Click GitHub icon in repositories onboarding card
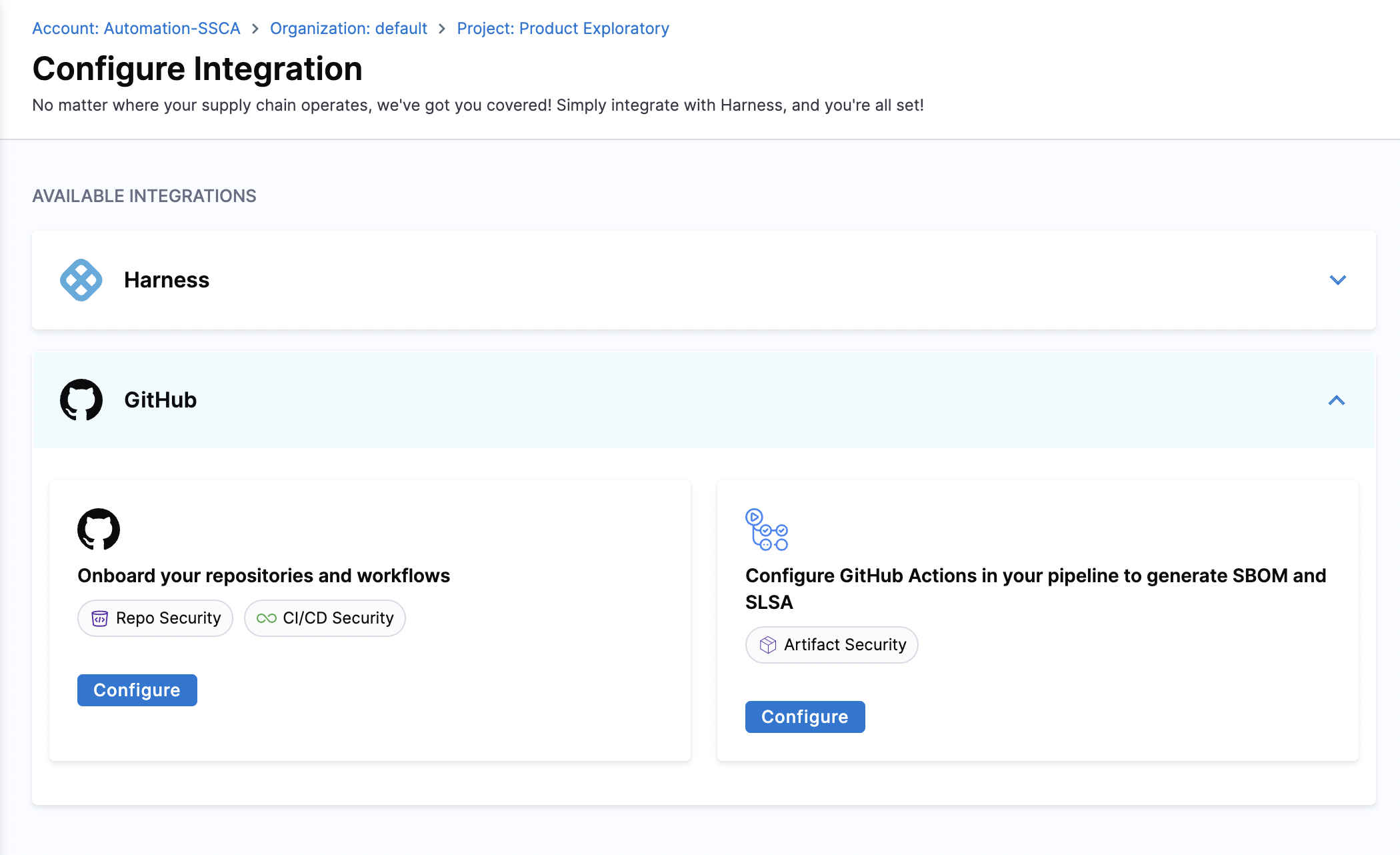1400x855 pixels. tap(99, 529)
